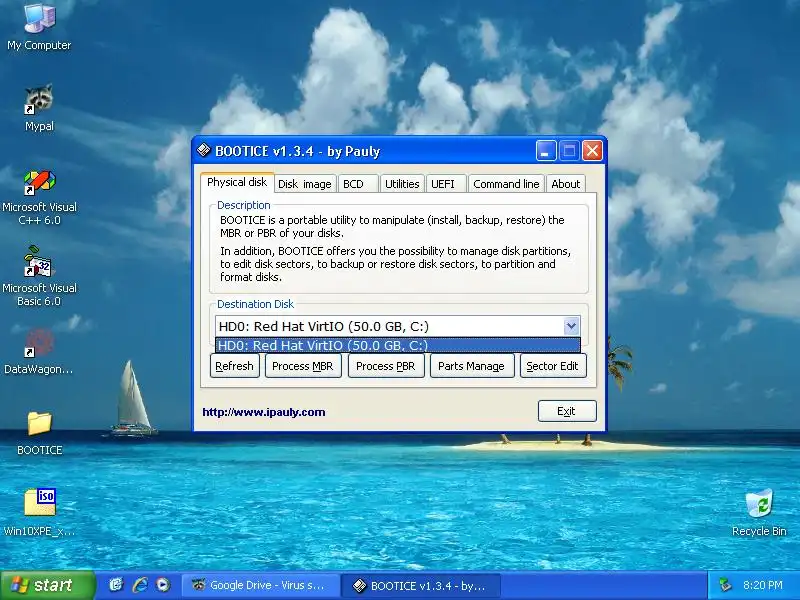This screenshot has width=800, height=600.
Task: Click the 8:20 PM system clock
Action: [x=763, y=585]
